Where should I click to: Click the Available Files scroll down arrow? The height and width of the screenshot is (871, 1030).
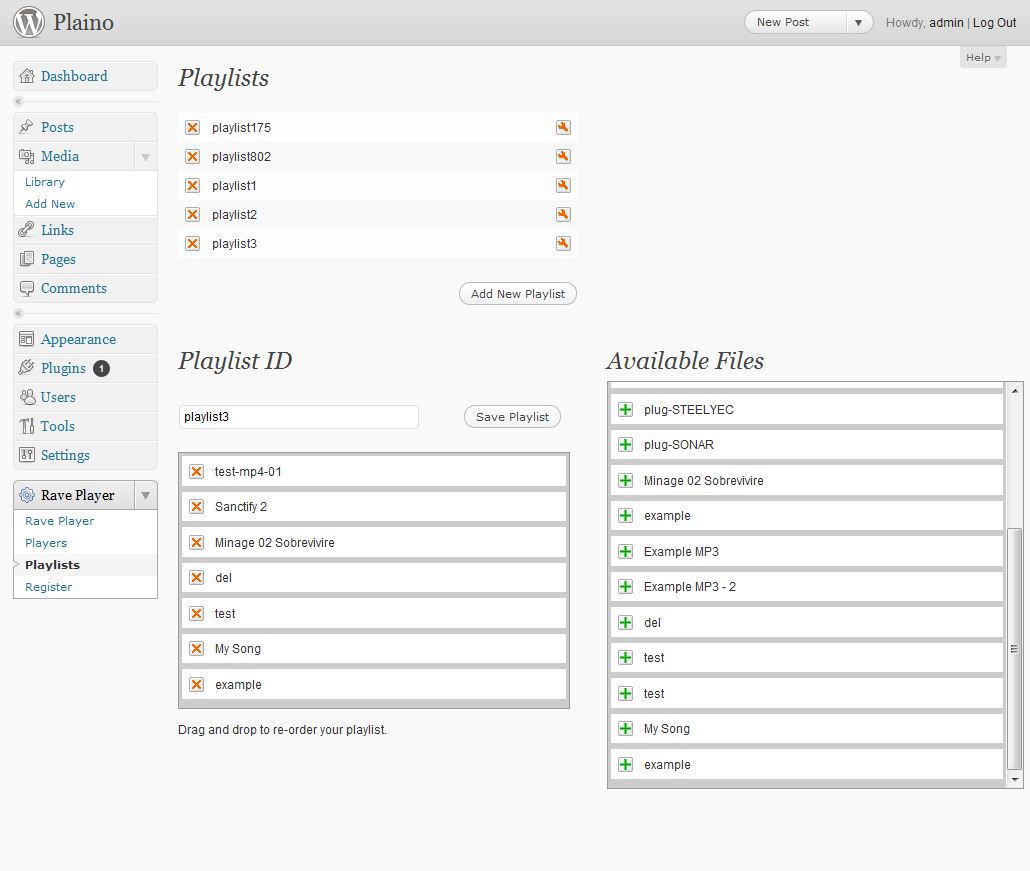click(1015, 780)
